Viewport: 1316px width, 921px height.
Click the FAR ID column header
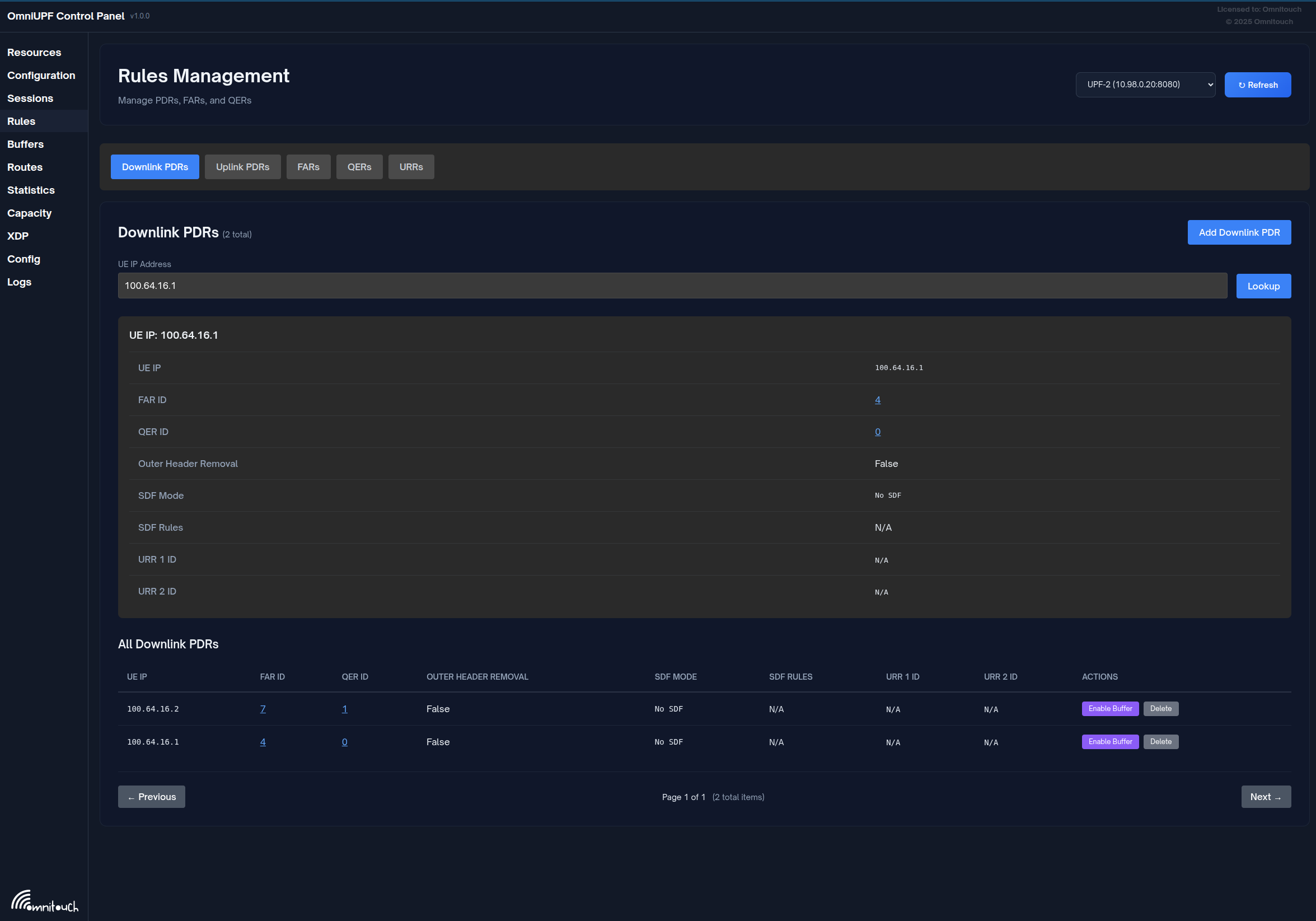[272, 677]
